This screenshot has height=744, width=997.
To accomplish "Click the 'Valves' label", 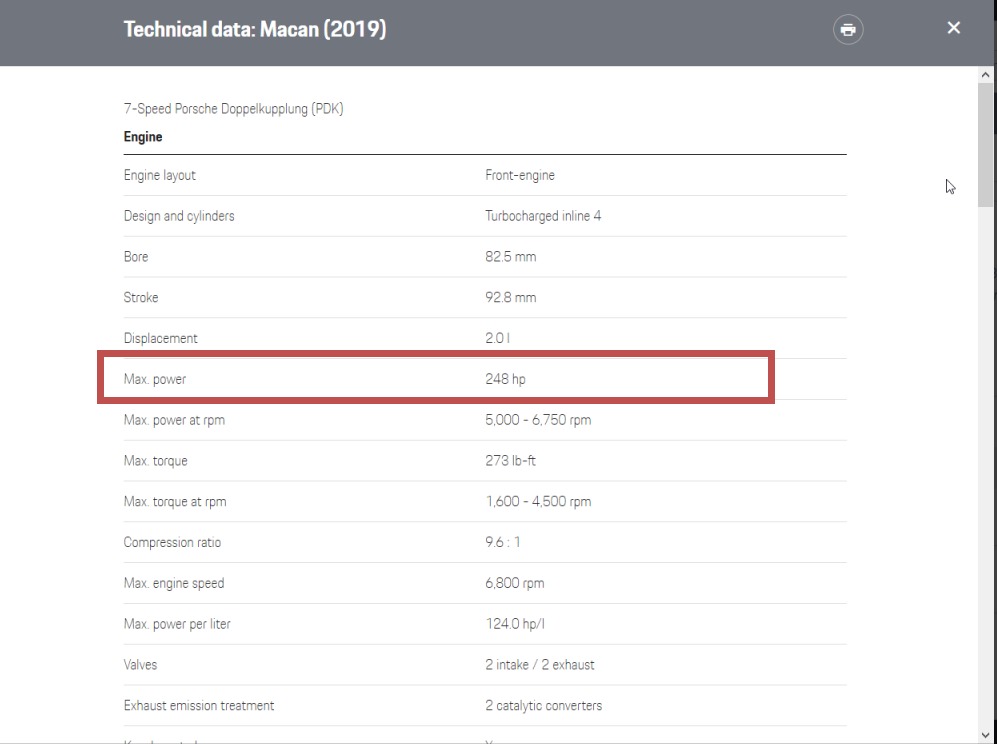I will pos(140,665).
